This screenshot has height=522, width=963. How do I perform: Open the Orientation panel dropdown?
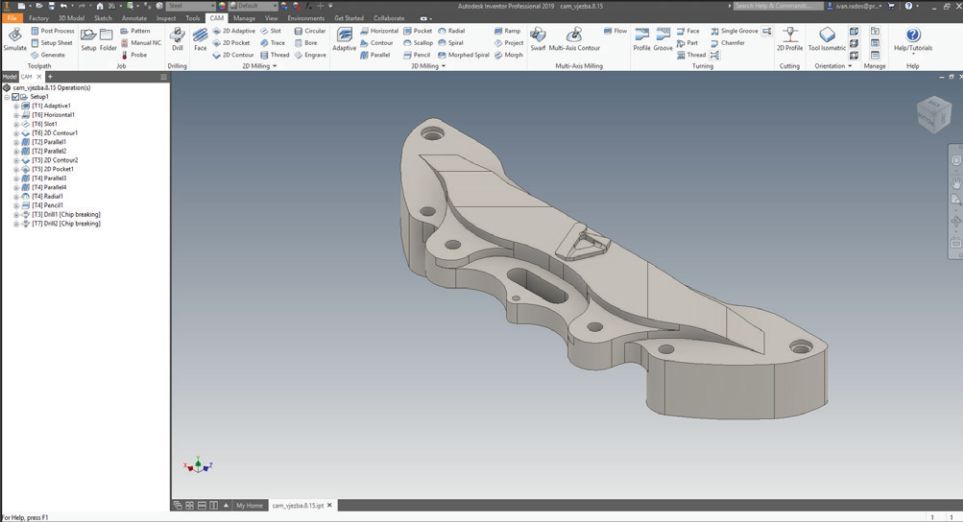(x=850, y=66)
